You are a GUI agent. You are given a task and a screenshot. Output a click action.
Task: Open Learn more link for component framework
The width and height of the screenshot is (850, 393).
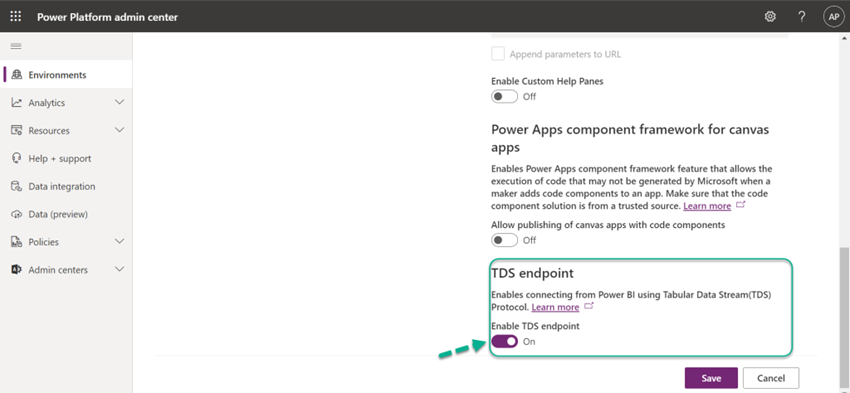point(707,206)
